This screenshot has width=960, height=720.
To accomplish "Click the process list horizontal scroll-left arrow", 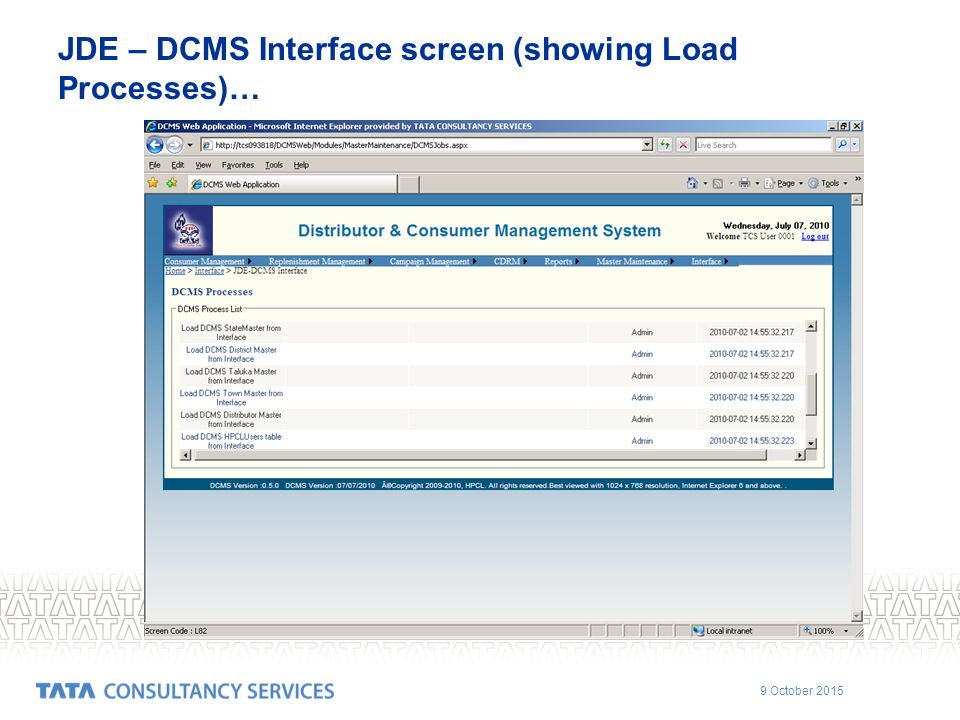I will click(x=186, y=455).
